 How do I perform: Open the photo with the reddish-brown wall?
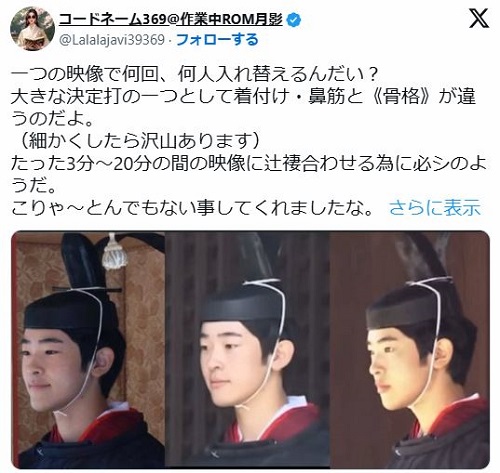click(x=410, y=350)
